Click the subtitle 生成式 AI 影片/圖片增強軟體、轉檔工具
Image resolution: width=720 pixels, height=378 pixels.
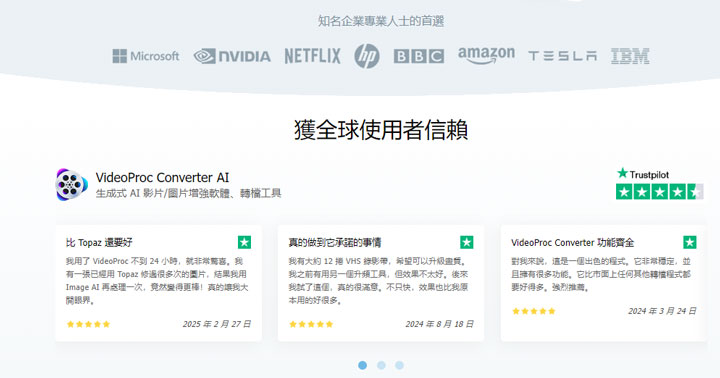tap(188, 193)
